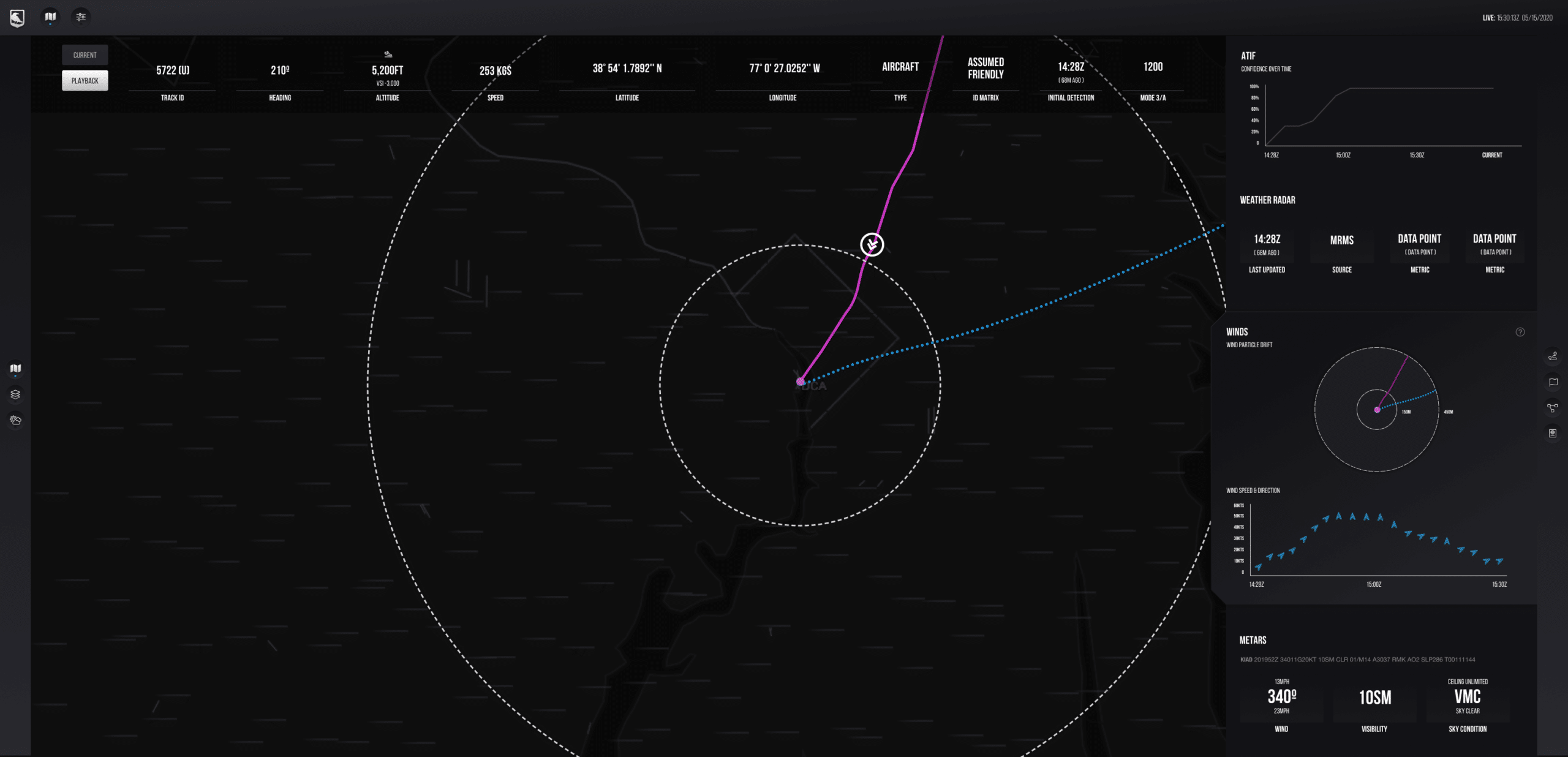Click the LIVE timestamp in top right
The height and width of the screenshot is (757, 1568).
point(1518,18)
